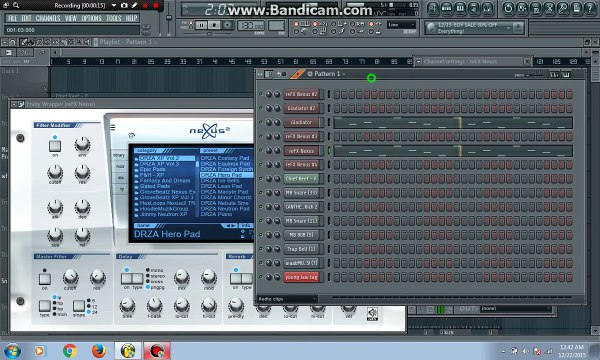Open the EDIT menu
The height and width of the screenshot is (360, 600).
point(26,18)
